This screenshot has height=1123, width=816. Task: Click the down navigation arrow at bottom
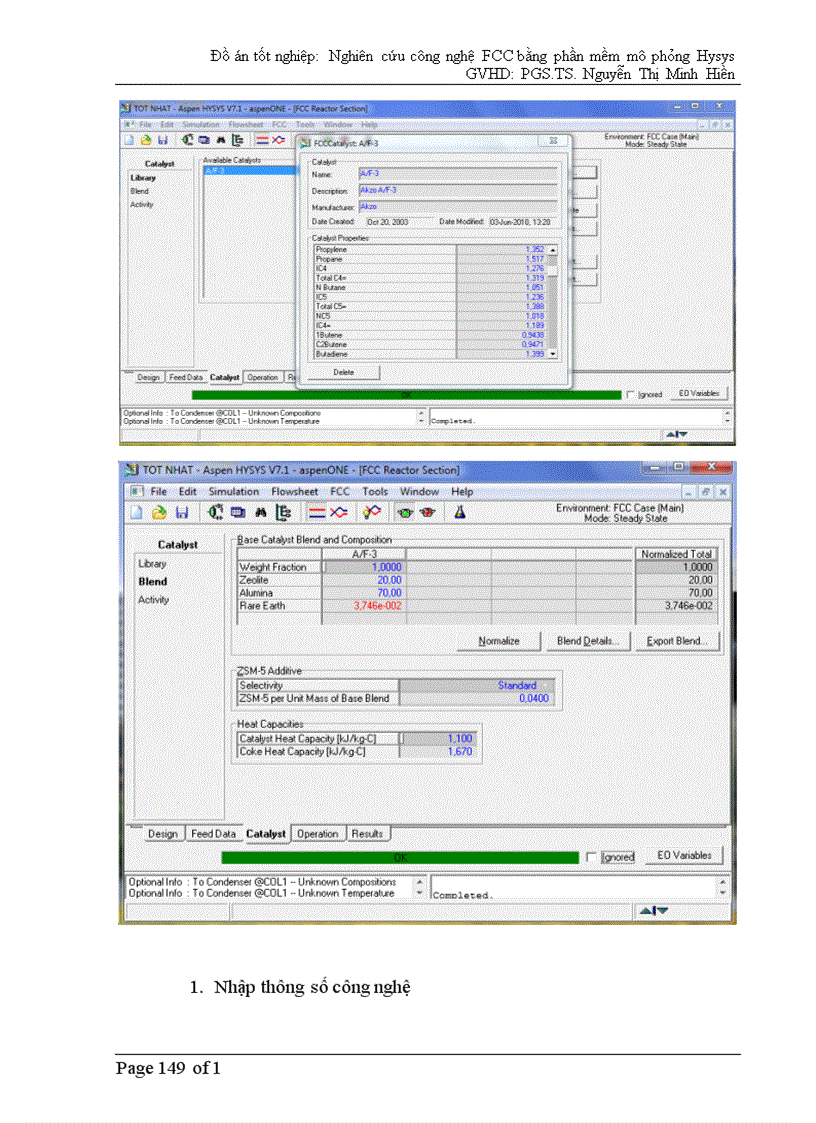[x=662, y=910]
